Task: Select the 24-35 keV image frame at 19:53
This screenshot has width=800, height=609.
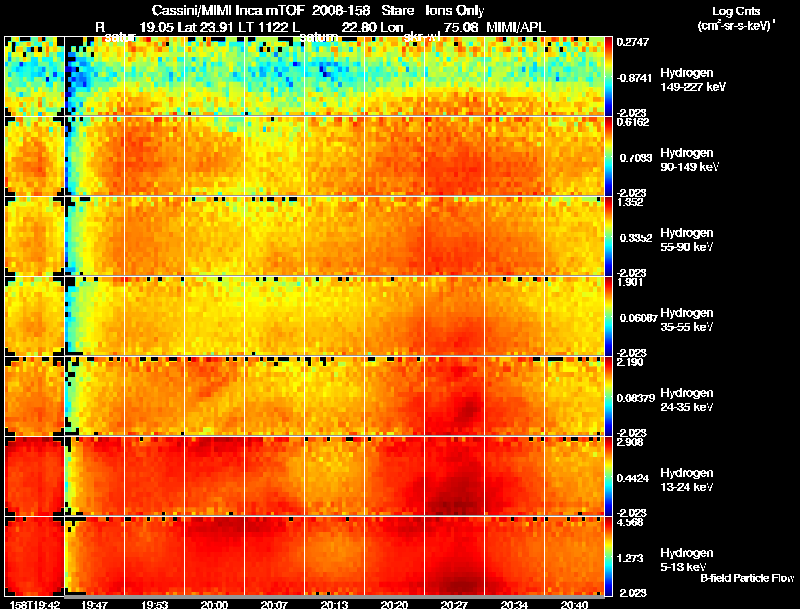Action: (155, 396)
